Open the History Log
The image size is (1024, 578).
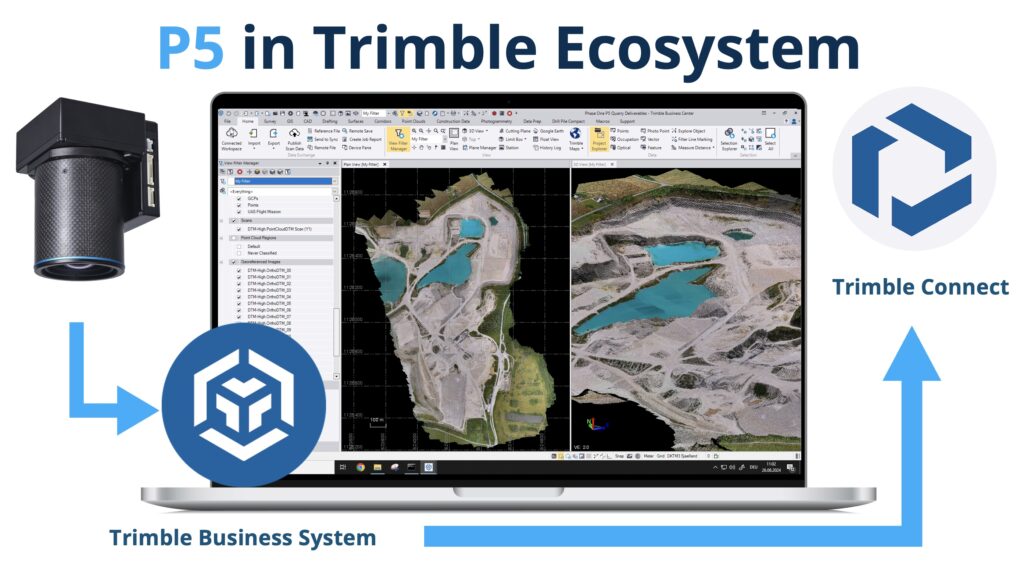pos(547,148)
